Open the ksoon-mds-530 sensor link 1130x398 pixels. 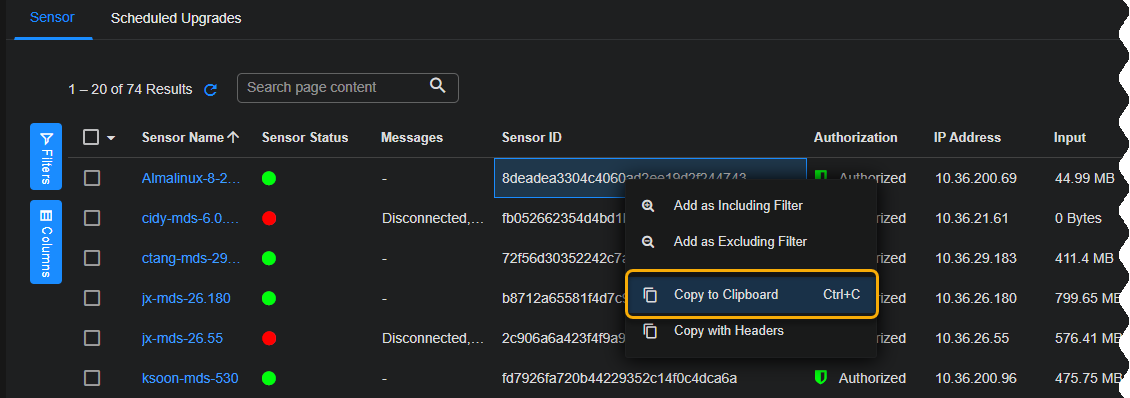point(190,378)
